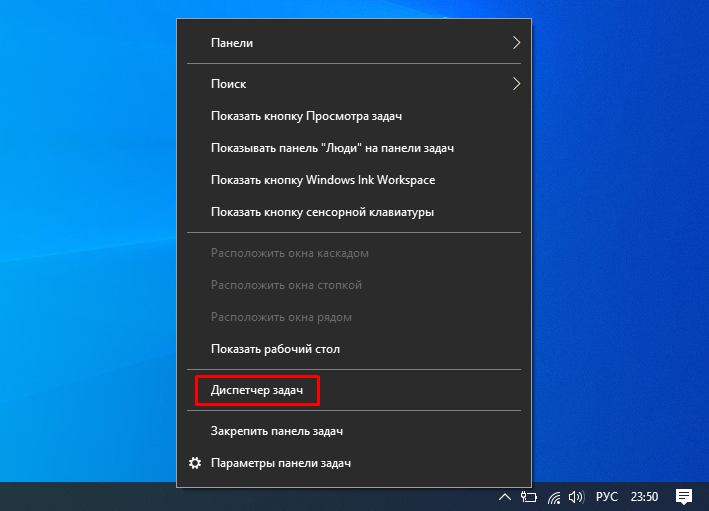Switch input language via РУС indicator
Screen dimensions: 709x511
point(606,497)
